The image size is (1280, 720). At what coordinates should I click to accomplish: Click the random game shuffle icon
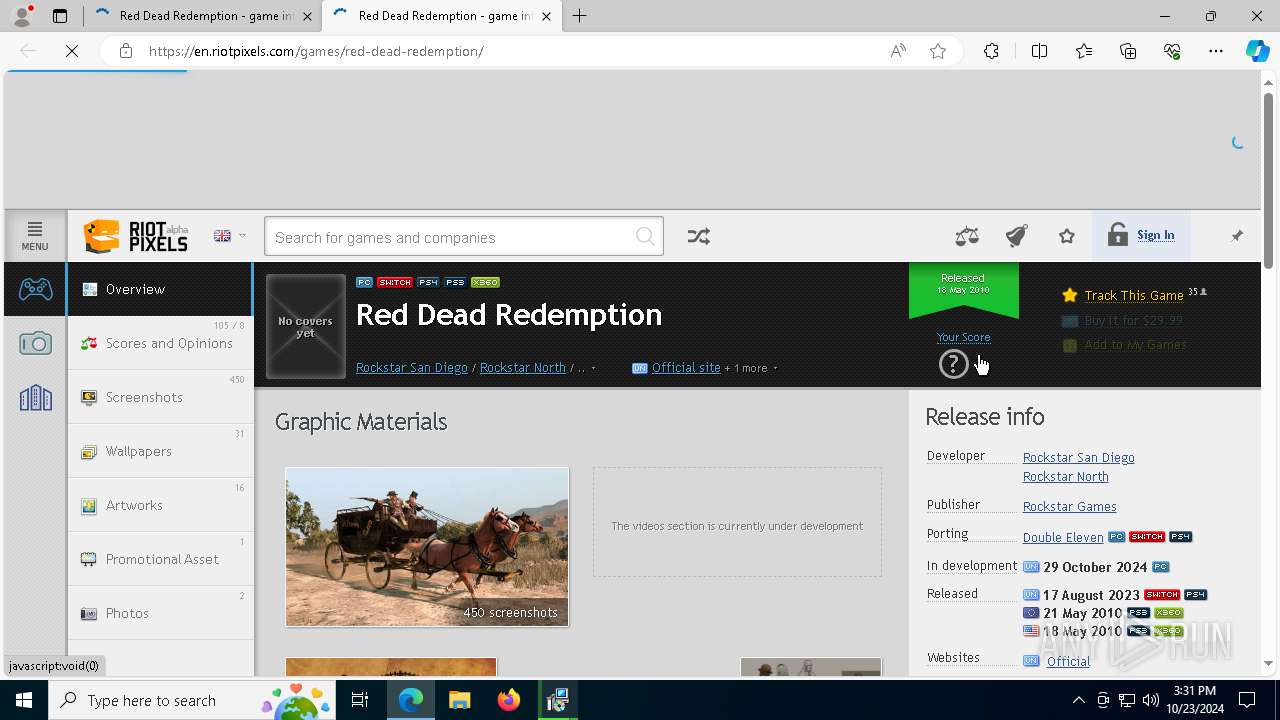point(699,236)
